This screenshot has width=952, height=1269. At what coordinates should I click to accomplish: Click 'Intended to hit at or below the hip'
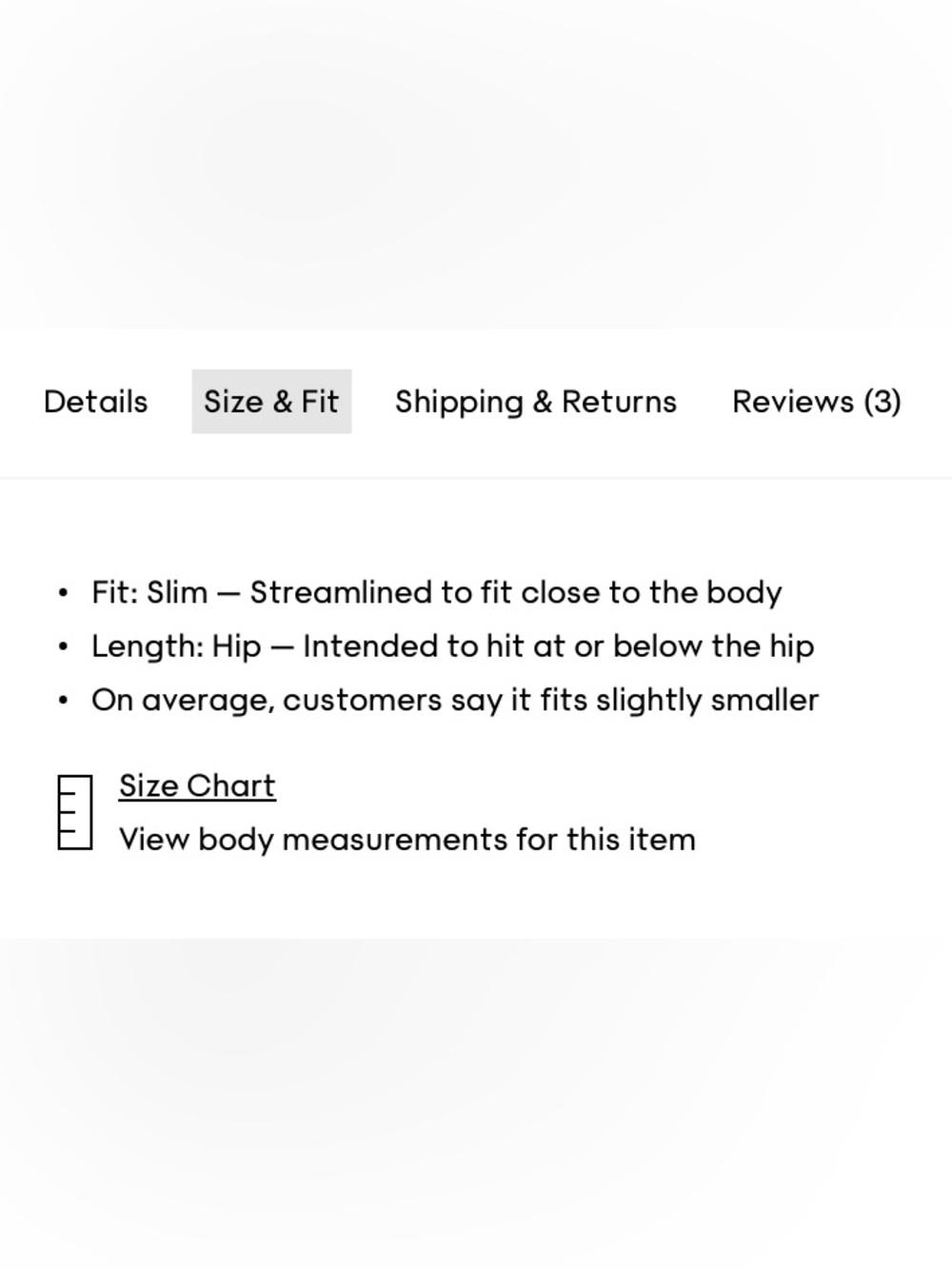coord(559,646)
